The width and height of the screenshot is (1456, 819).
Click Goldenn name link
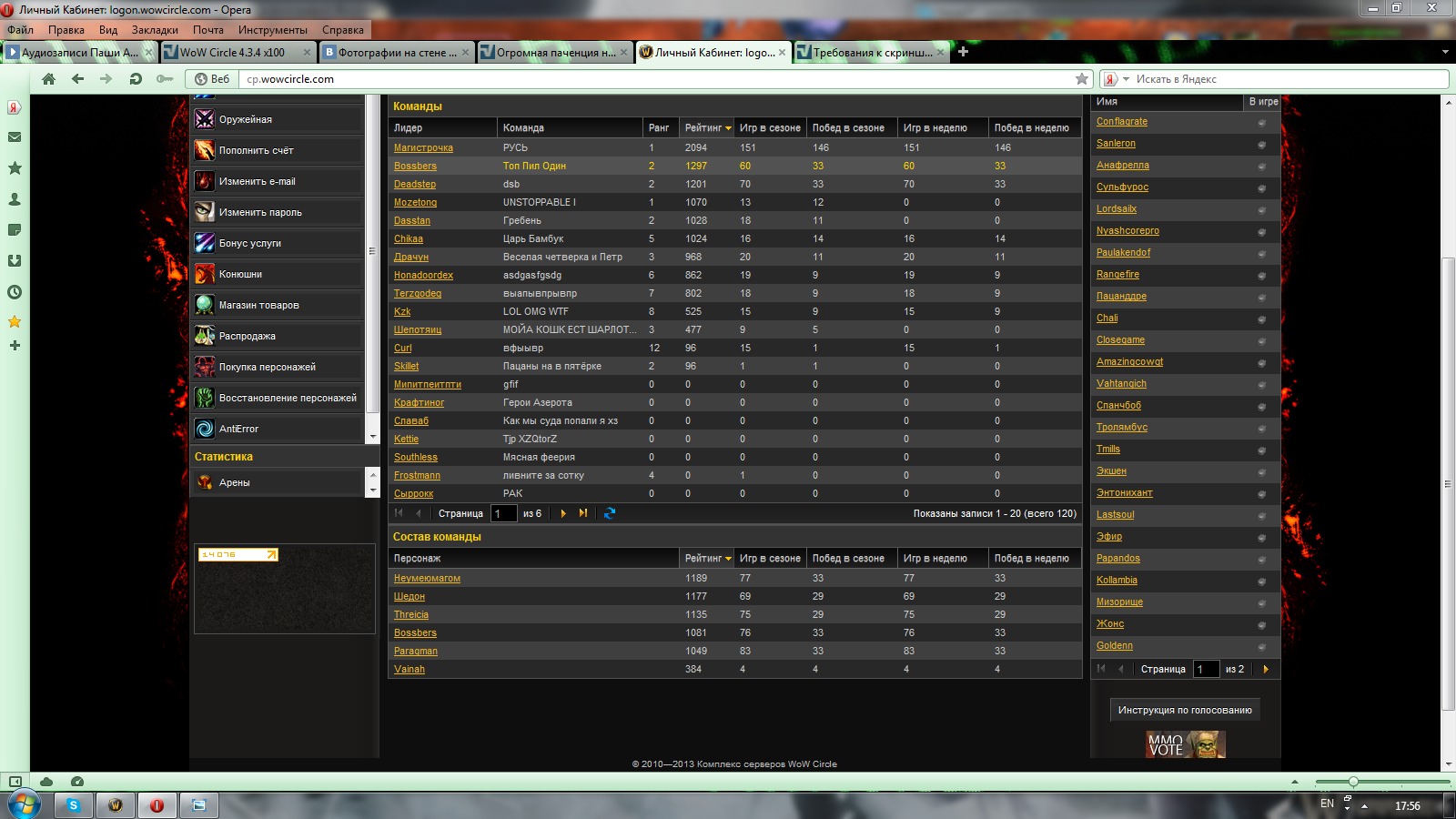point(1115,645)
